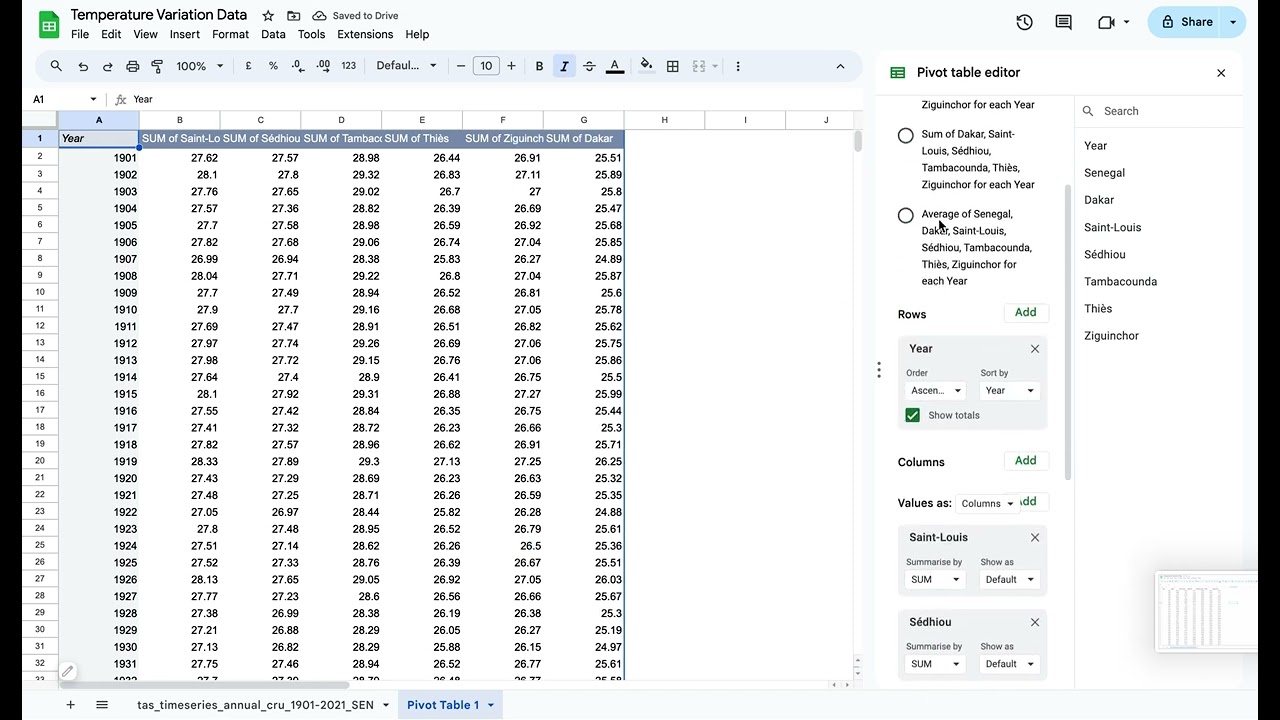Click the Tambacounda field in list
1280x720 pixels.
tap(1120, 282)
